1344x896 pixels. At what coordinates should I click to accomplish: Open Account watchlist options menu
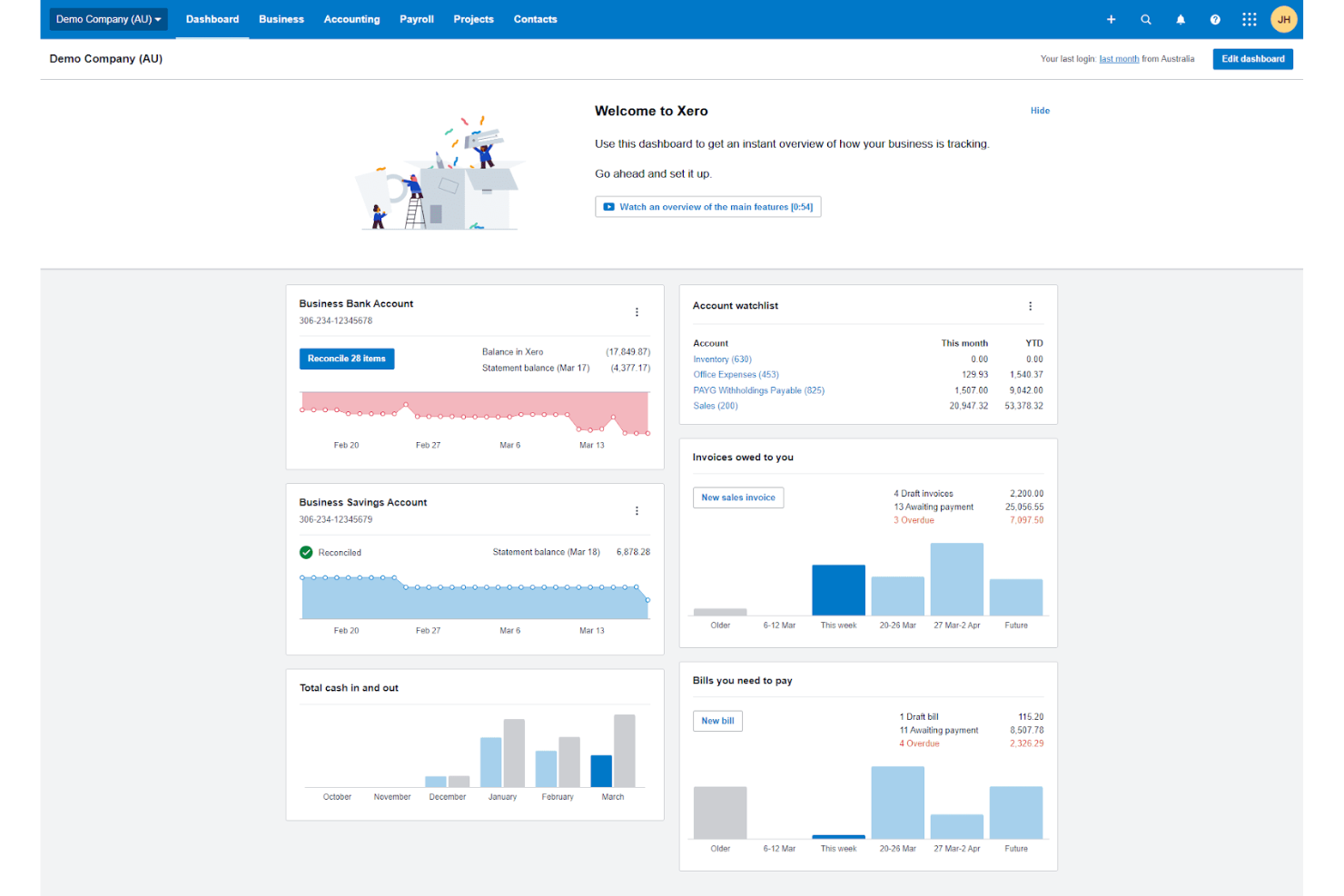(x=1030, y=306)
